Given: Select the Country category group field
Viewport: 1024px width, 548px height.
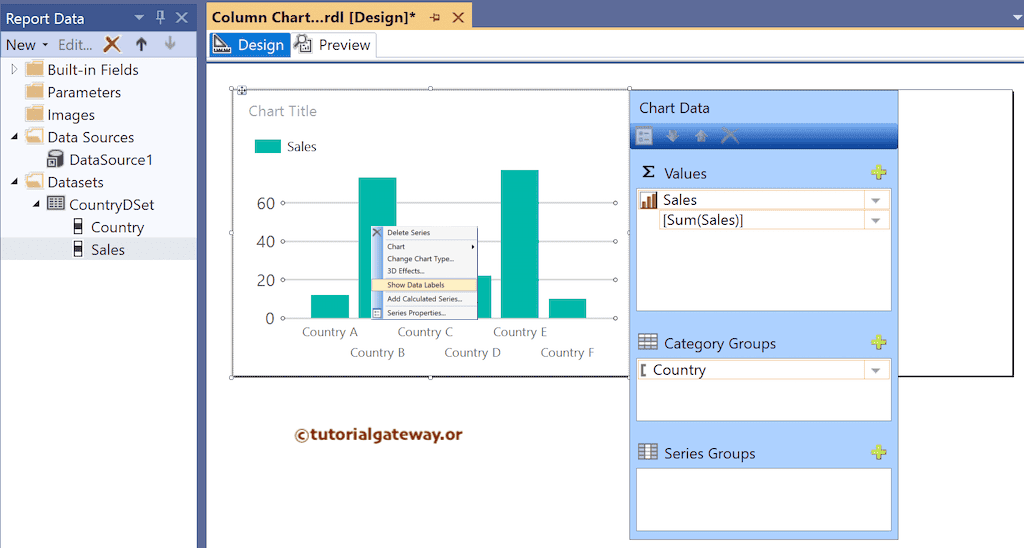Looking at the screenshot, I should coord(751,370).
